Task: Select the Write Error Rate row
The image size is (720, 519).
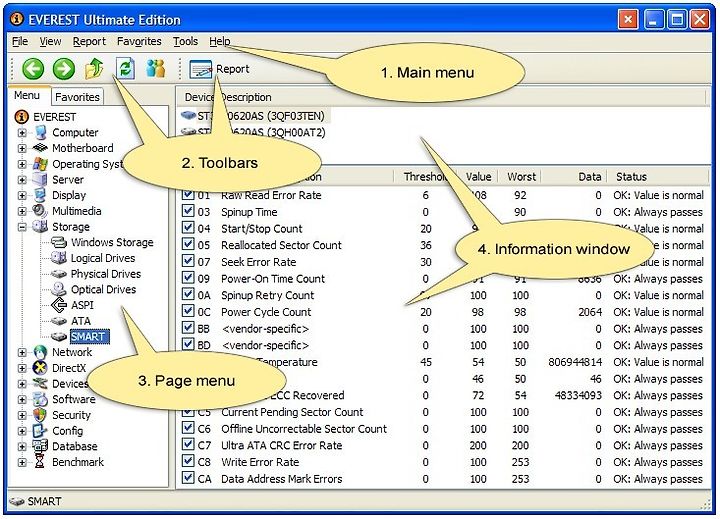Action: [x=442, y=462]
